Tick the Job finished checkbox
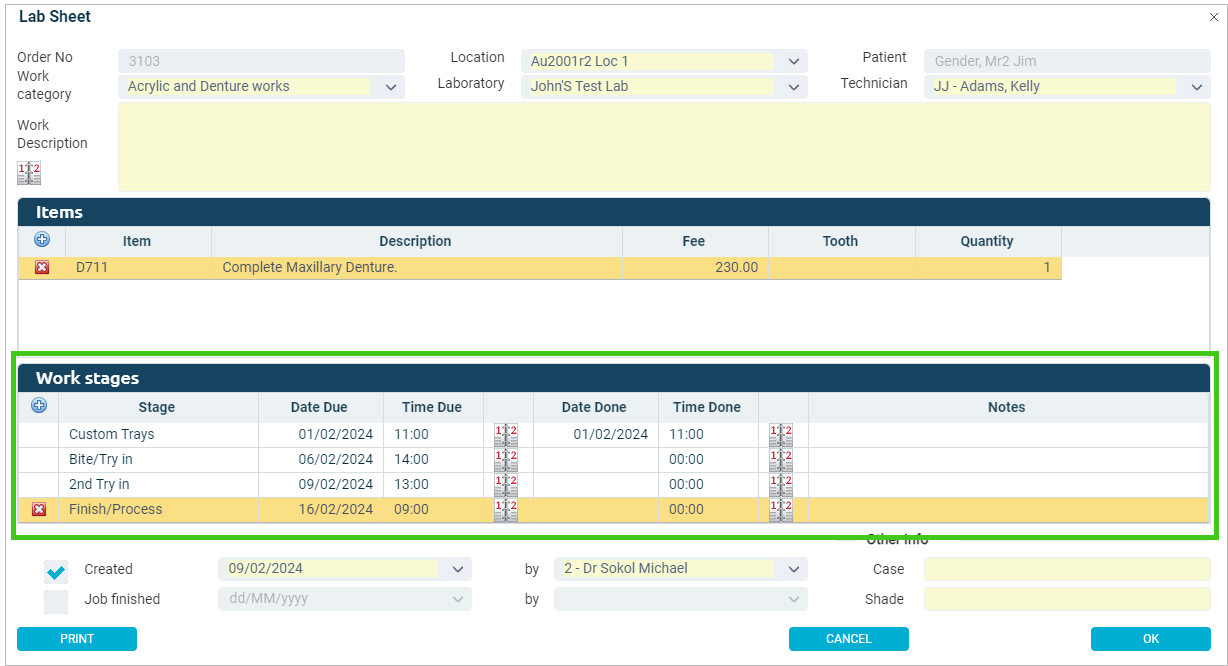 tap(56, 601)
